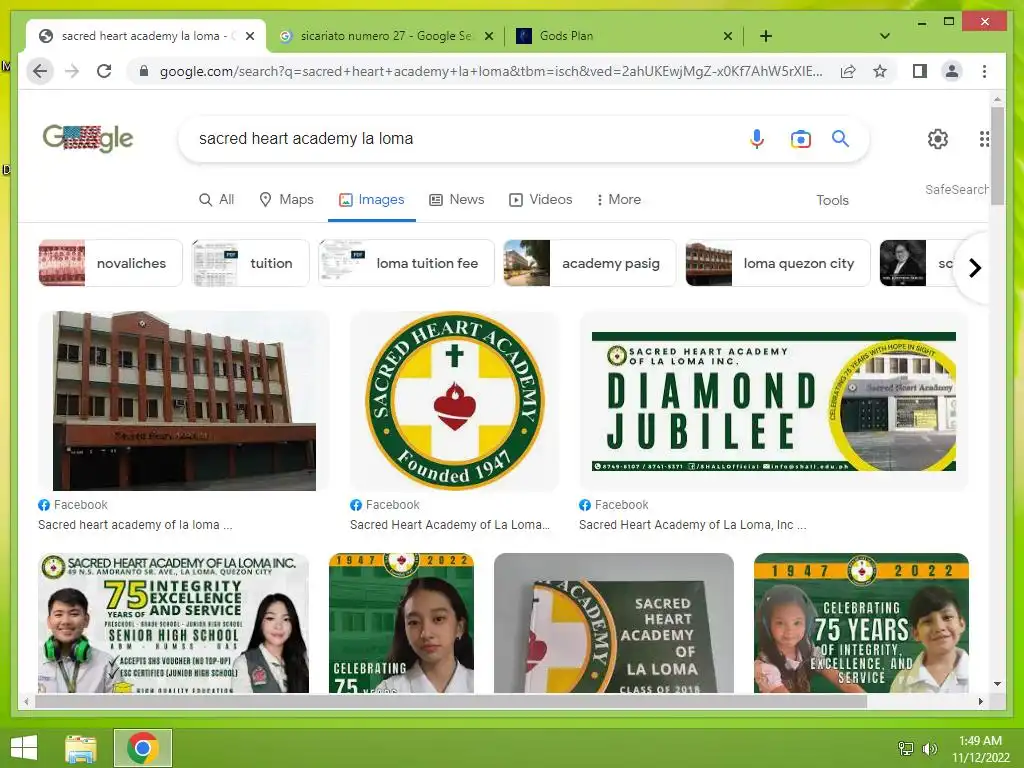
Task: Open 'Sacred heart academy of la loma ...' caption
Action: tap(135, 524)
